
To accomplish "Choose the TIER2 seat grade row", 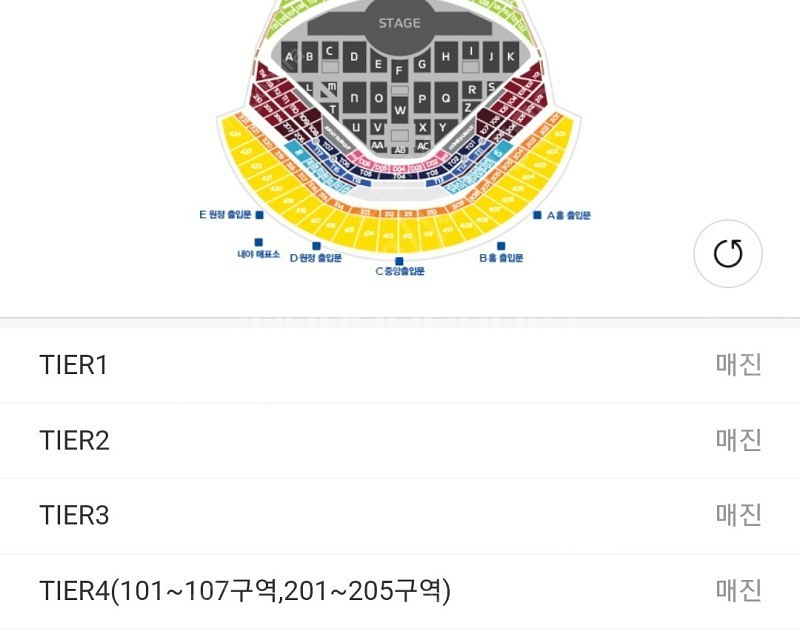I will coord(400,440).
